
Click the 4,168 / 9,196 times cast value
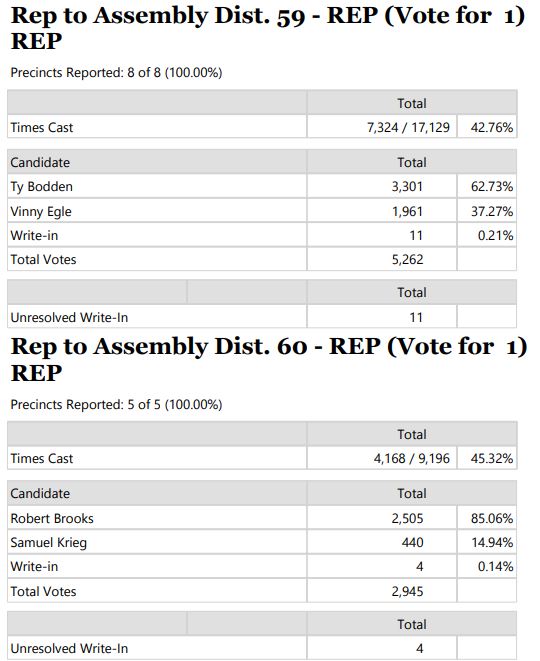411,458
